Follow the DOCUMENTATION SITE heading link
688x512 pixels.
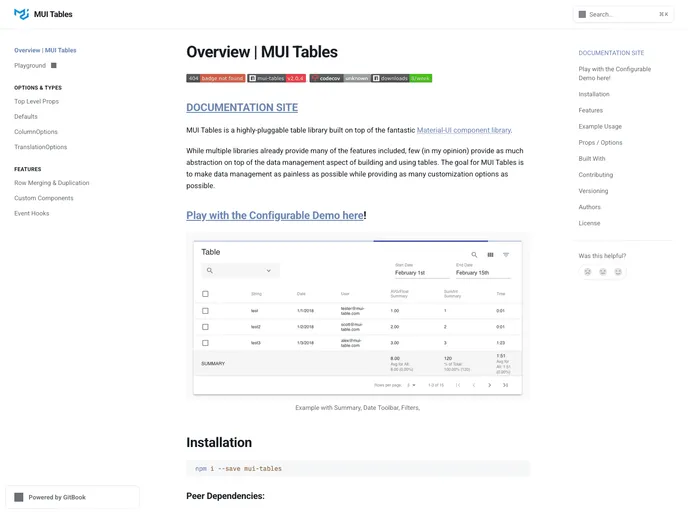click(x=241, y=108)
